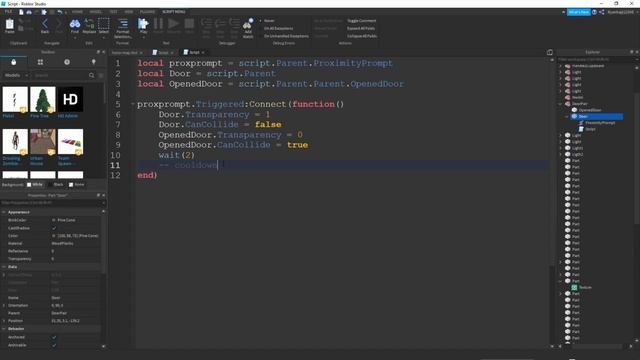Click the Toolbox search field
640x360 pixels.
(60, 76)
